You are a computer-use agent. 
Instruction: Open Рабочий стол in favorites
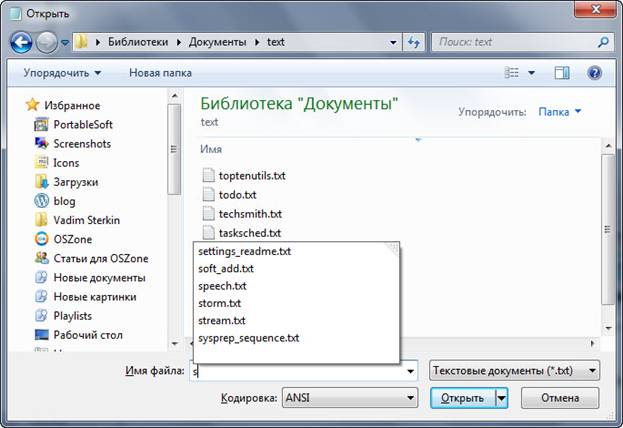point(88,335)
